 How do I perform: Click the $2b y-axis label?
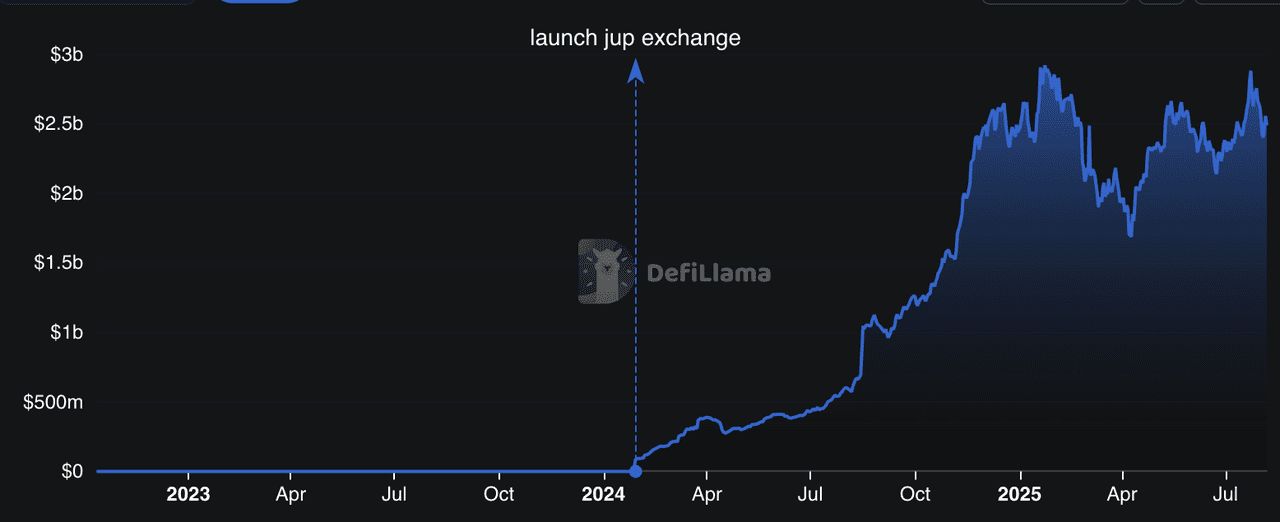tap(66, 193)
